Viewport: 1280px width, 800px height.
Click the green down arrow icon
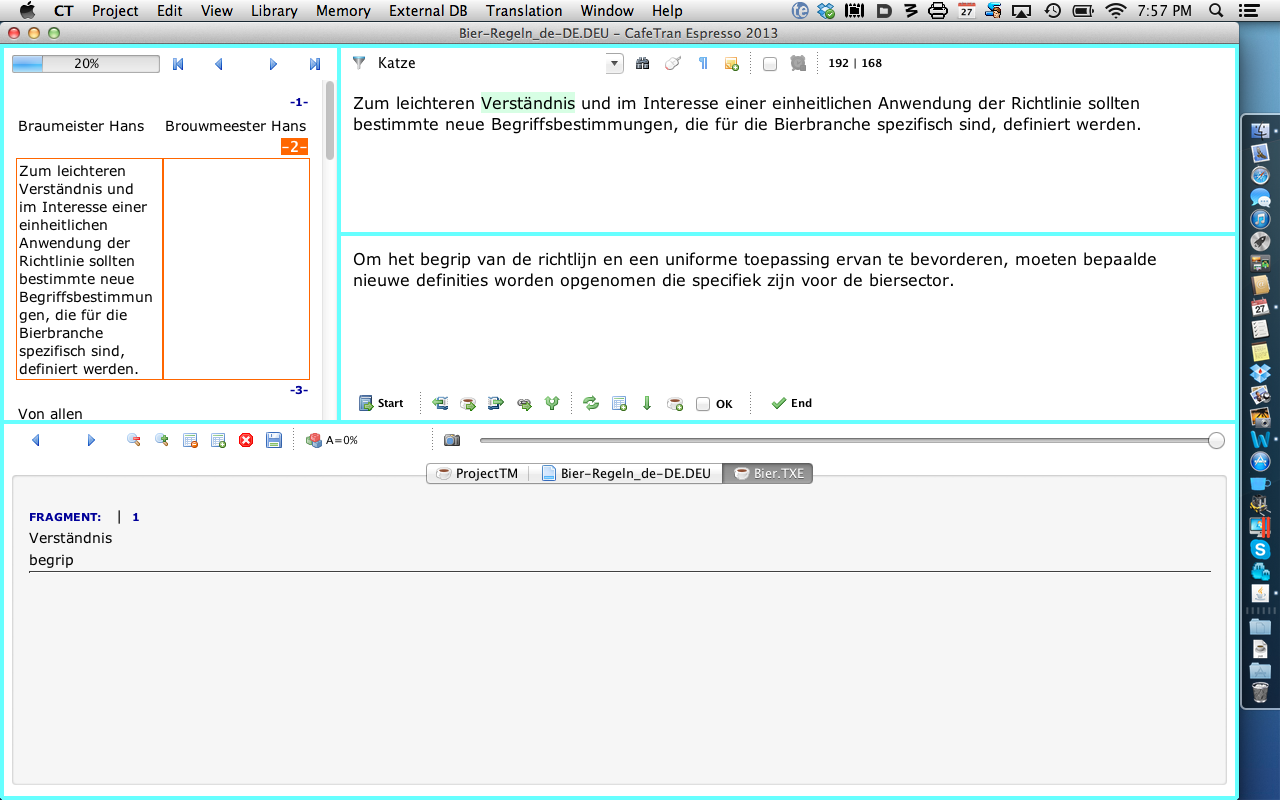coord(647,404)
